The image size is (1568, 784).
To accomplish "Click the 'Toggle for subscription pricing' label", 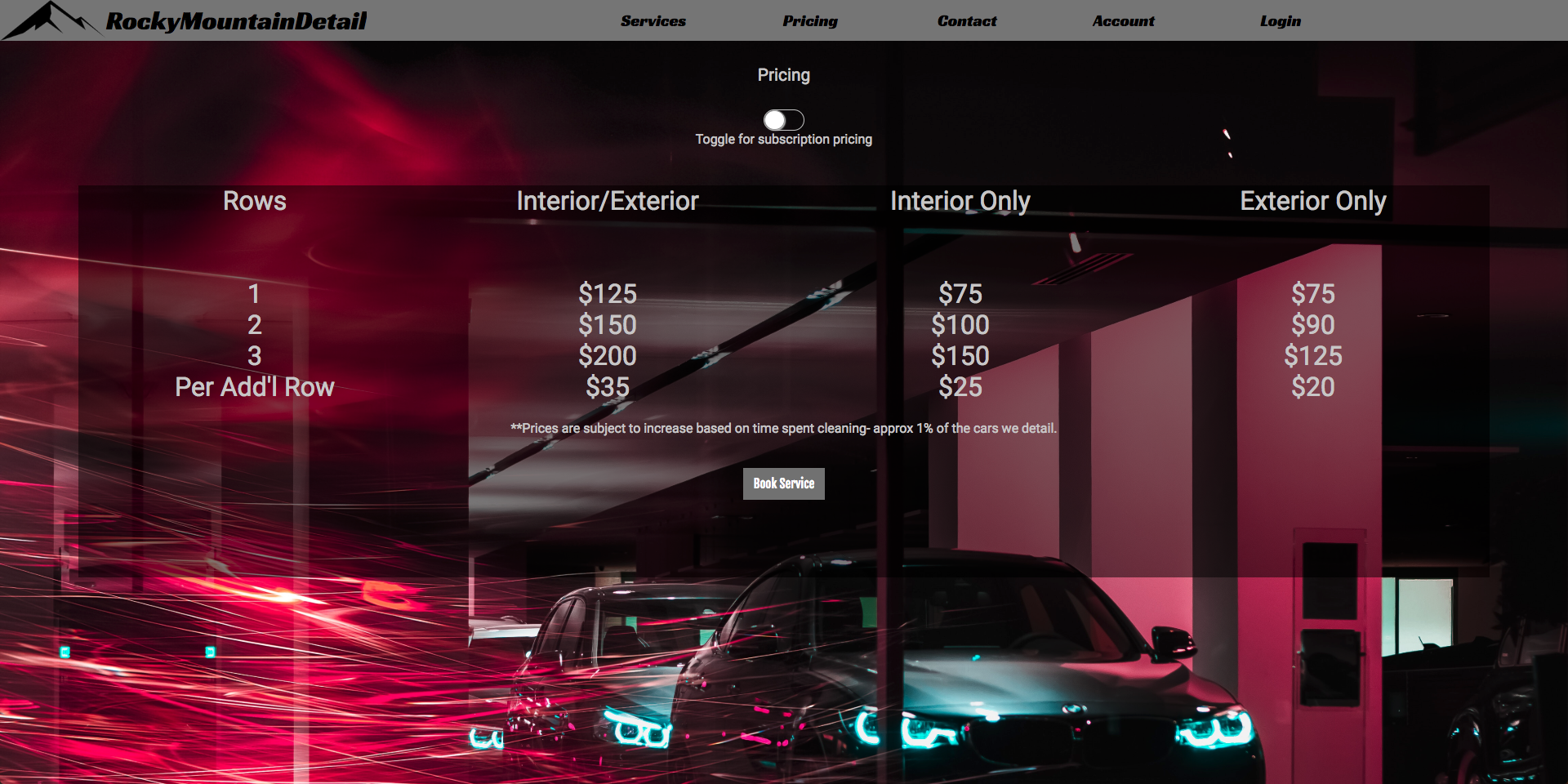I will [784, 140].
